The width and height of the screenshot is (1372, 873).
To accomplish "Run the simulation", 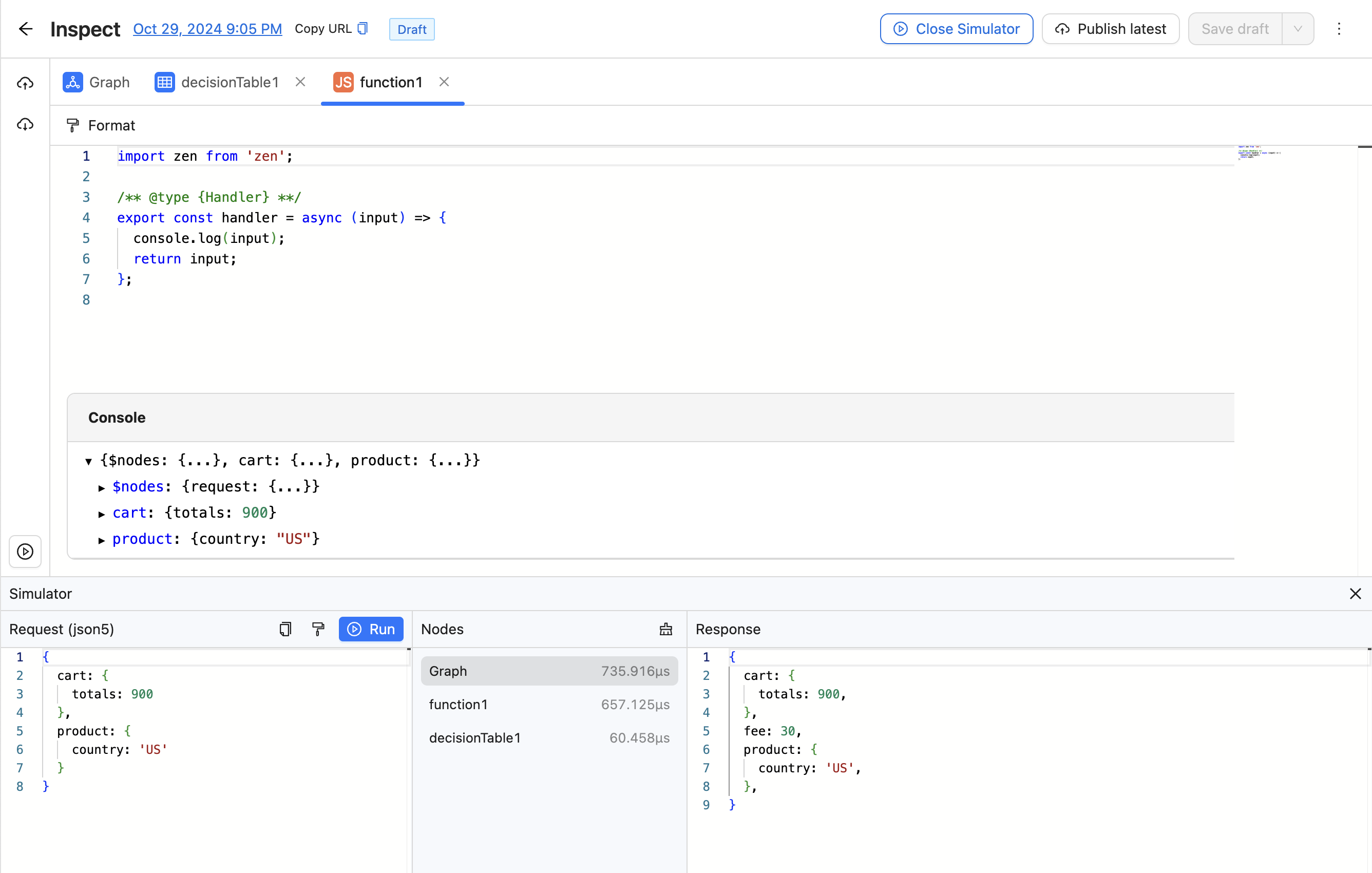I will coord(371,629).
